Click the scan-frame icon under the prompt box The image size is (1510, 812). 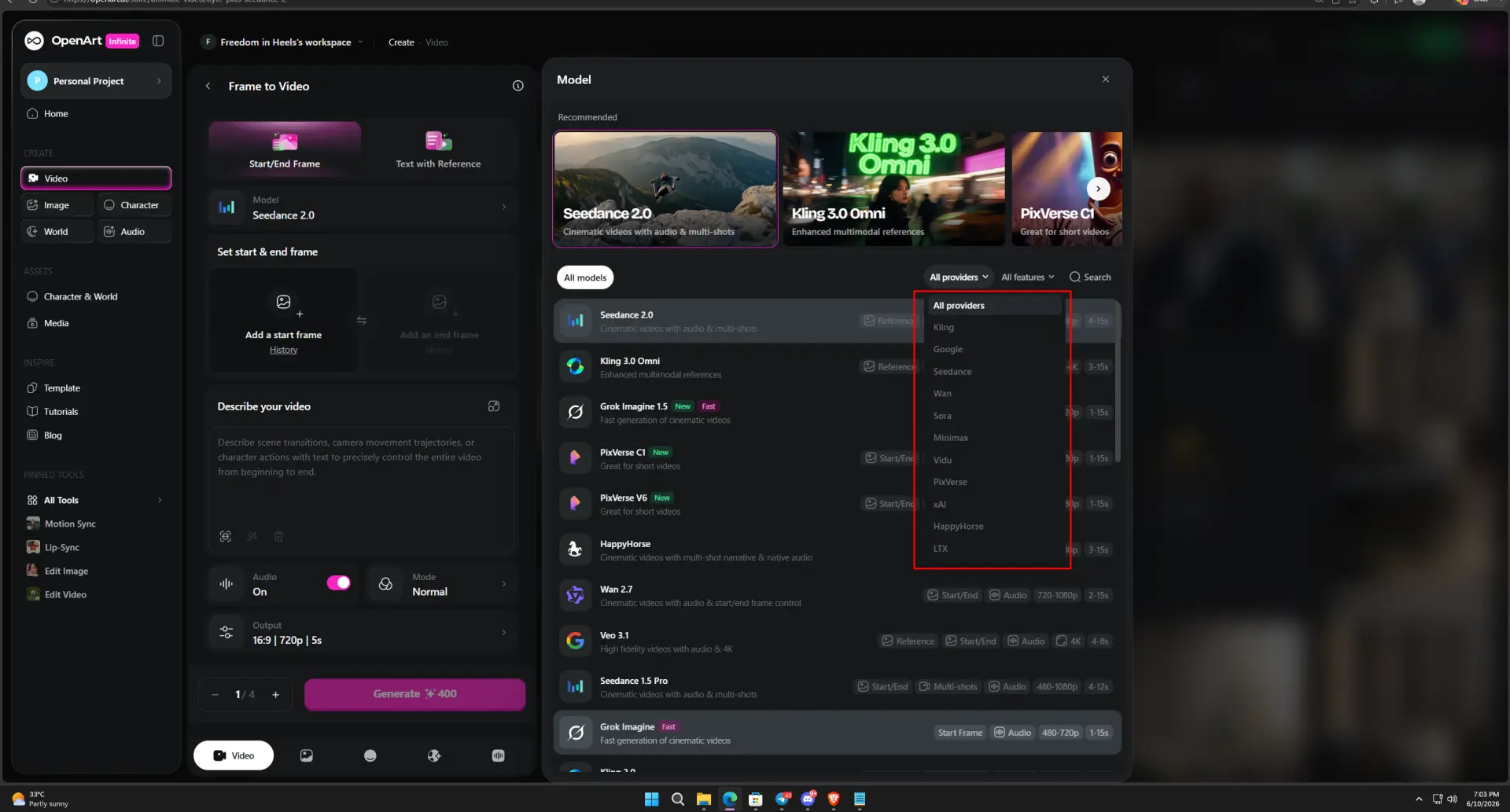pyautogui.click(x=226, y=536)
